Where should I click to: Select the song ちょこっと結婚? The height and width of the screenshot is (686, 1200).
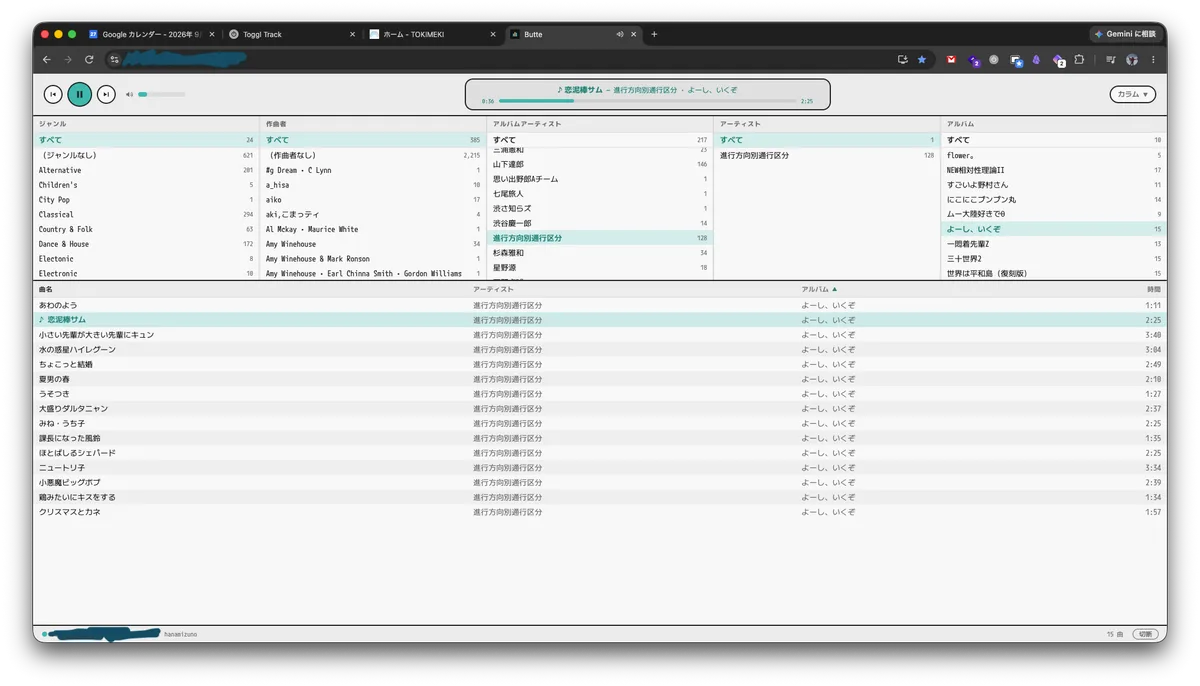pyautogui.click(x=600, y=364)
